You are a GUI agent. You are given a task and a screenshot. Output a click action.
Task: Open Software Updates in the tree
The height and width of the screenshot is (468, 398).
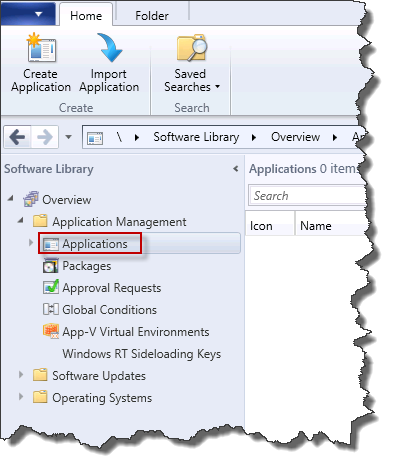[x=99, y=376]
